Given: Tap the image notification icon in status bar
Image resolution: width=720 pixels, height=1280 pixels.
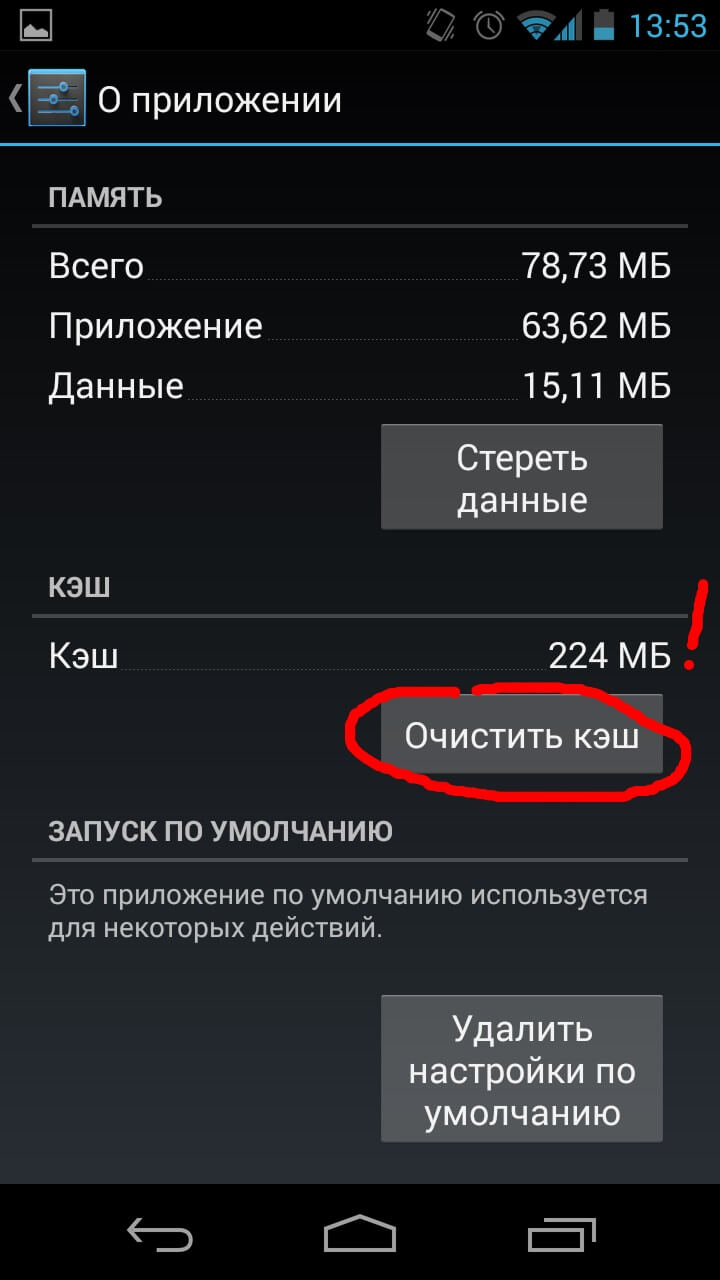Looking at the screenshot, I should pos(36,25).
